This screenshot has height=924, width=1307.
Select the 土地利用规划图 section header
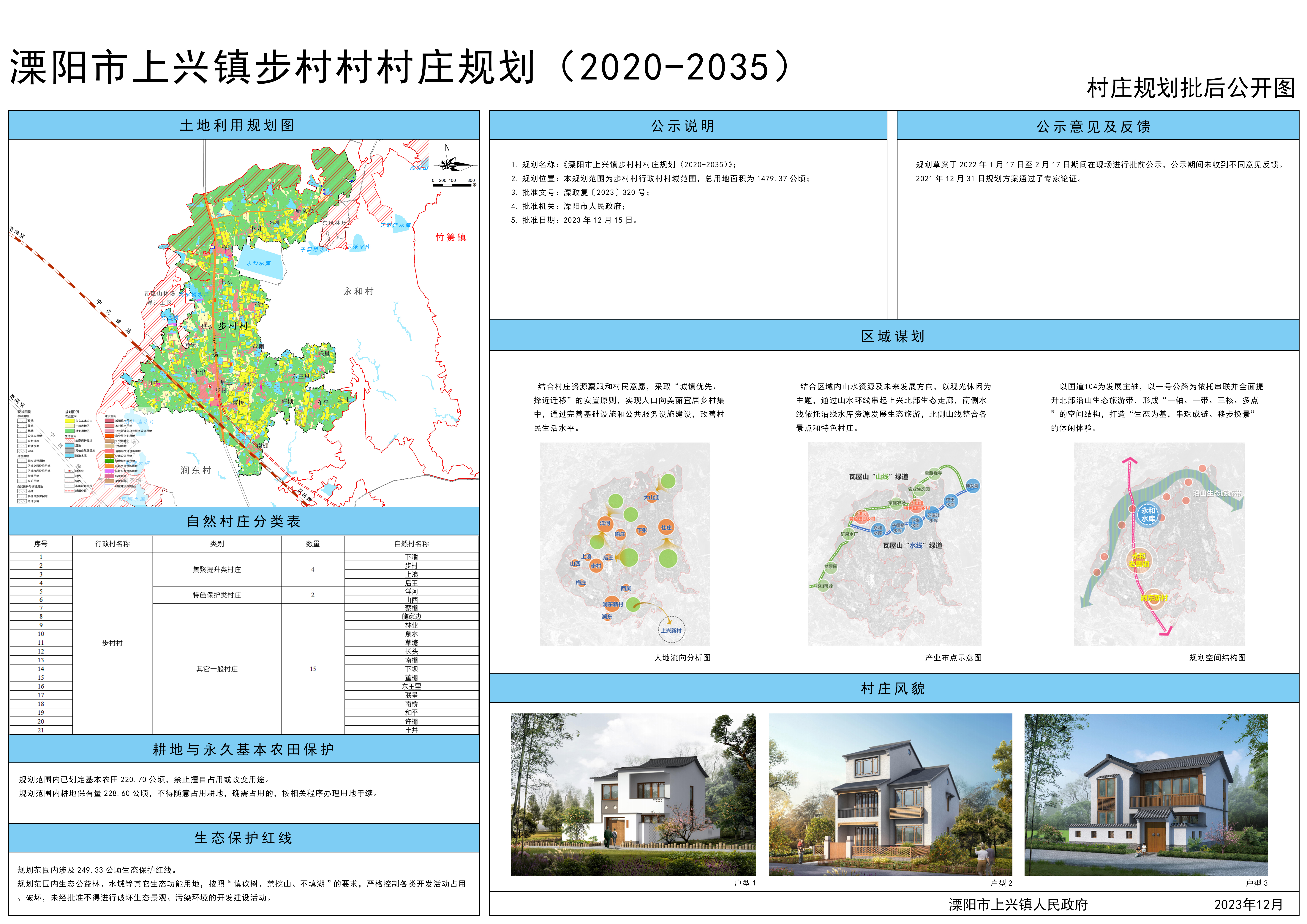[244, 125]
